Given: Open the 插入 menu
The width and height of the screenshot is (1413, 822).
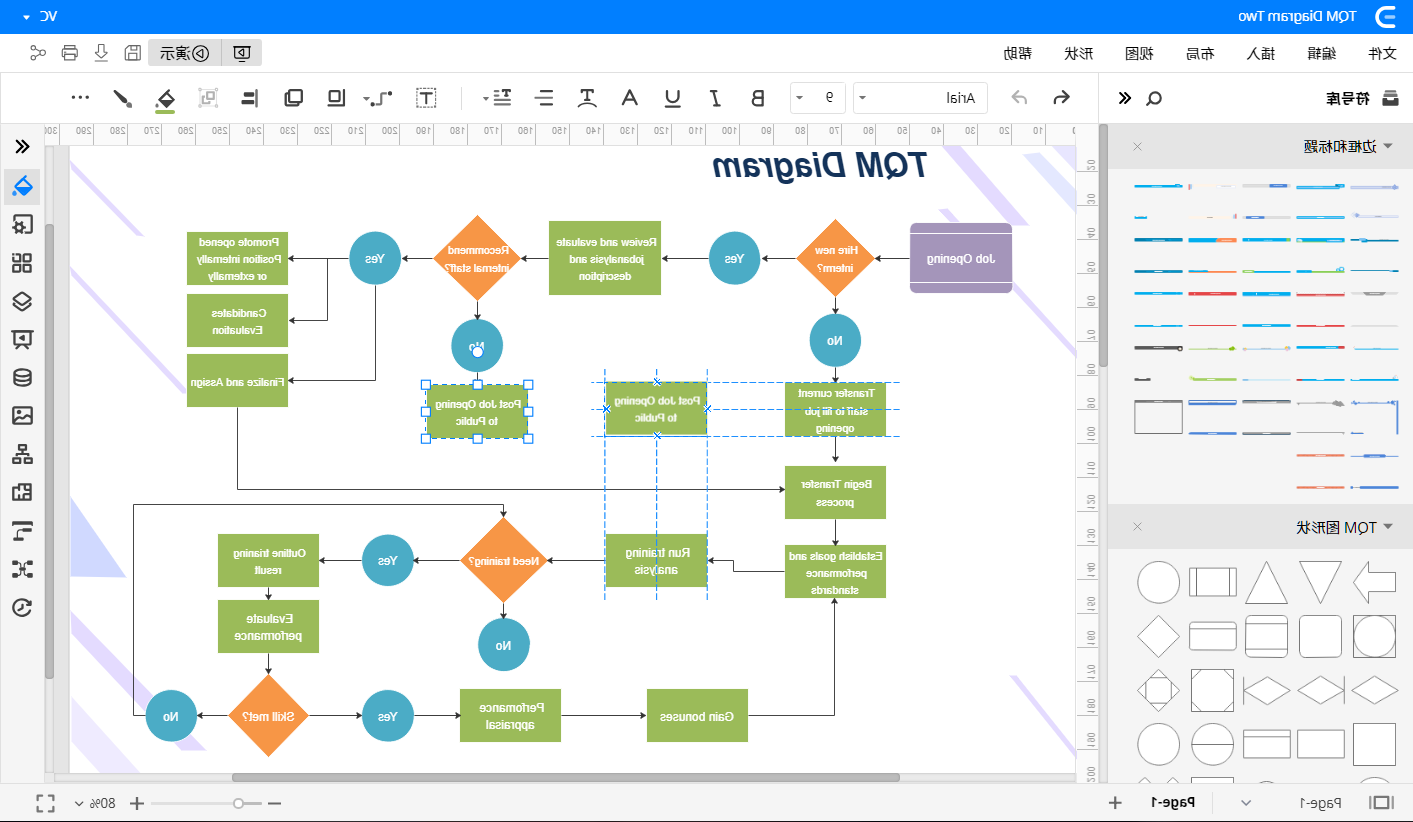Looking at the screenshot, I should click(x=1261, y=53).
